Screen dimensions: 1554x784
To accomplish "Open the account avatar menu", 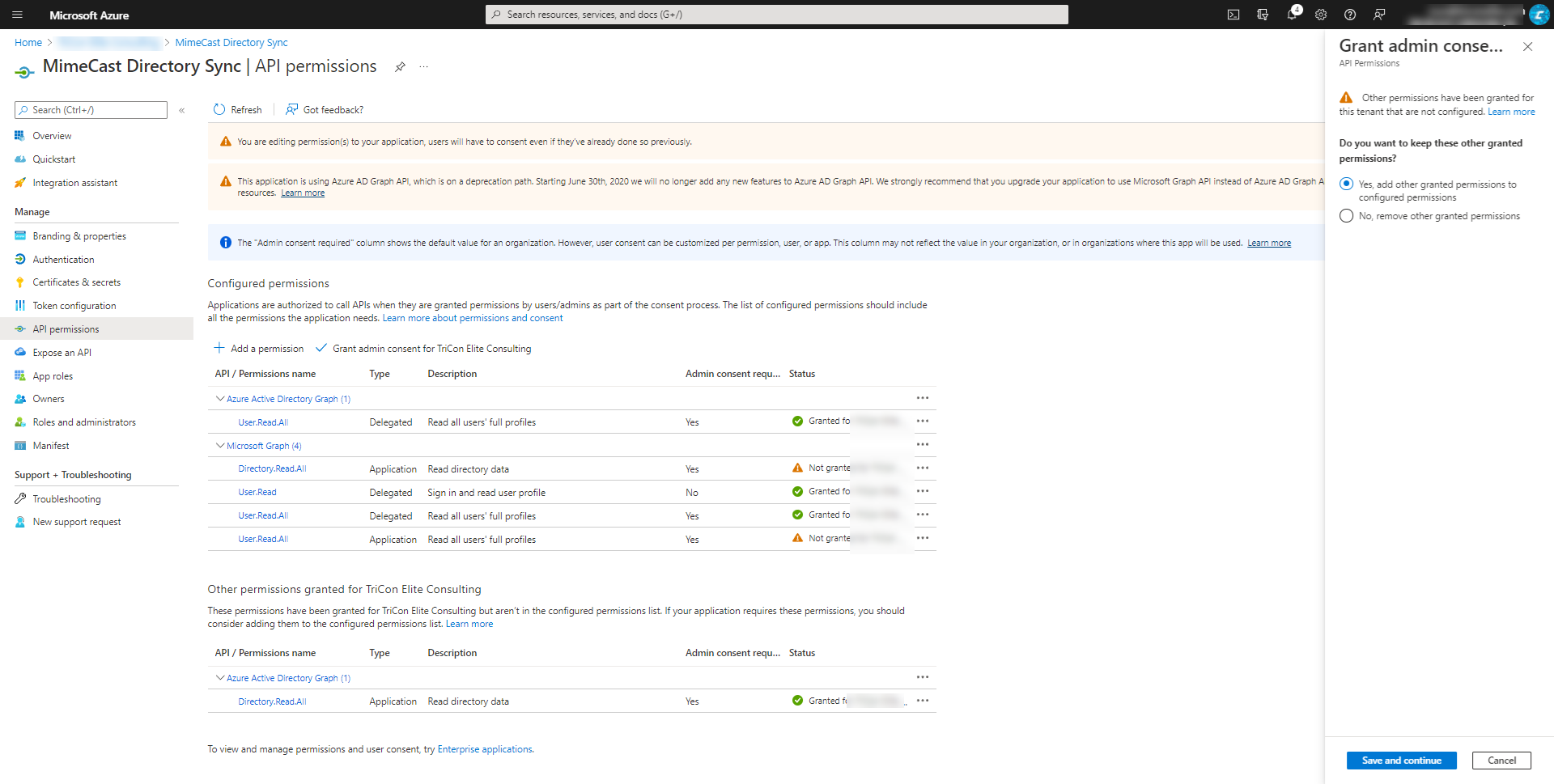I will click(x=1539, y=15).
